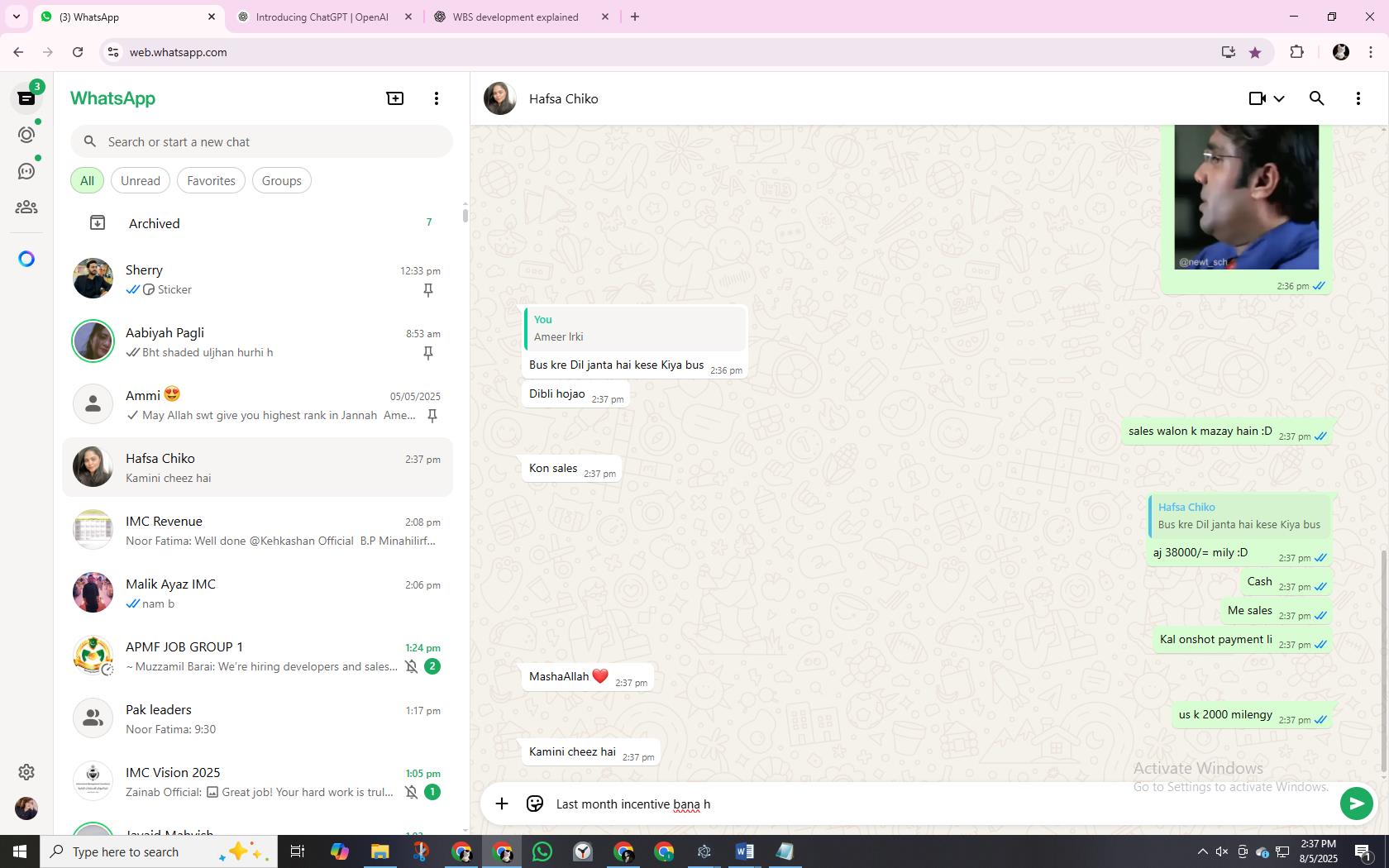The image size is (1389, 868).
Task: Open the Pak leaders group chat
Action: click(258, 719)
